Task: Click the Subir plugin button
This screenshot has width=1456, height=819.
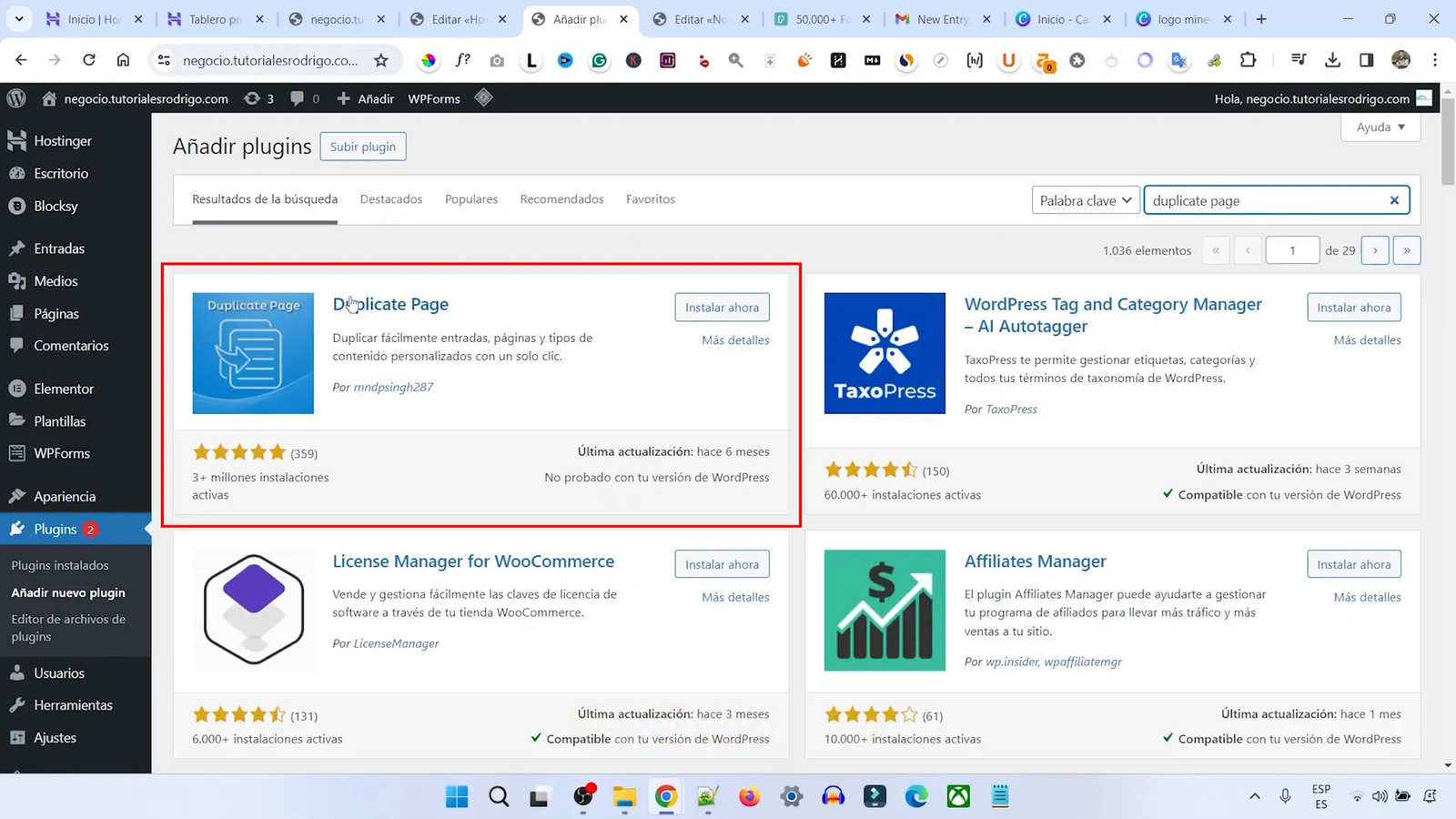Action: point(362,147)
